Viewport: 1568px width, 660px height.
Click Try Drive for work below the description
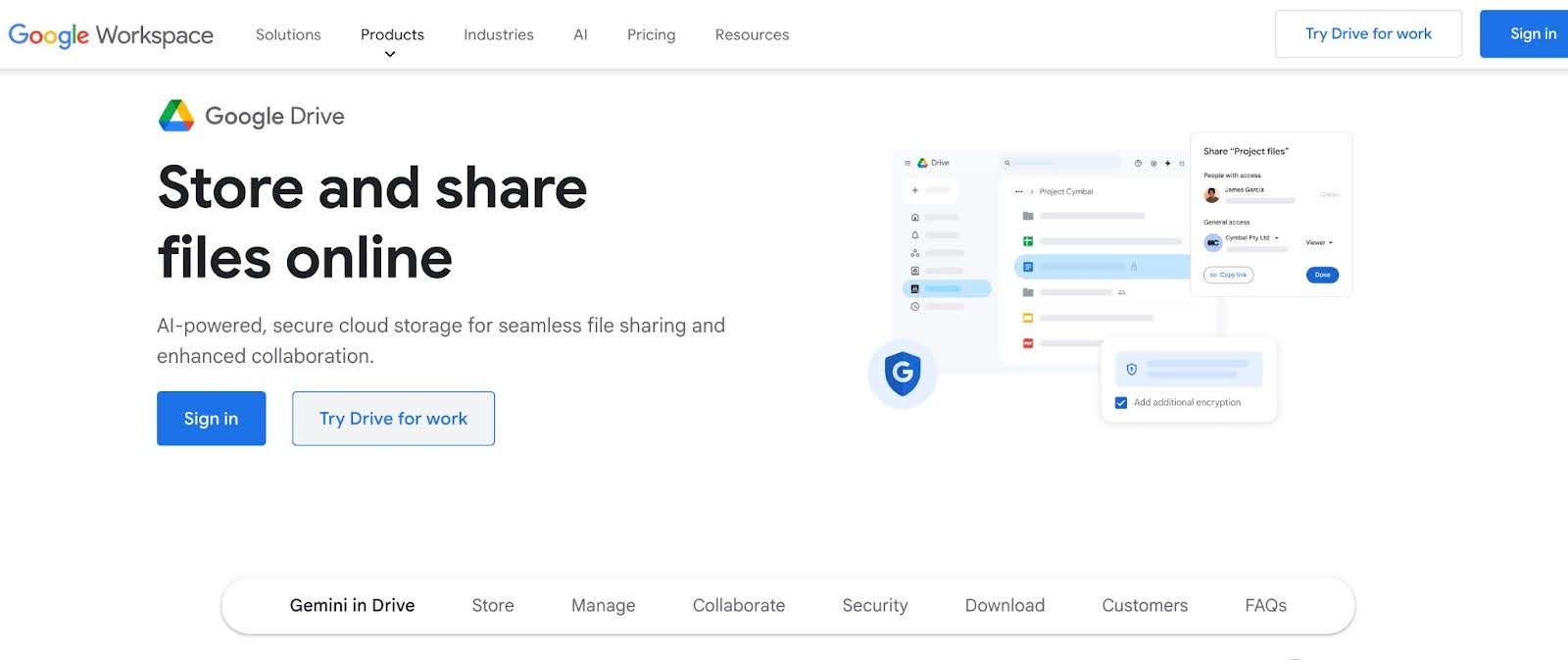point(393,419)
